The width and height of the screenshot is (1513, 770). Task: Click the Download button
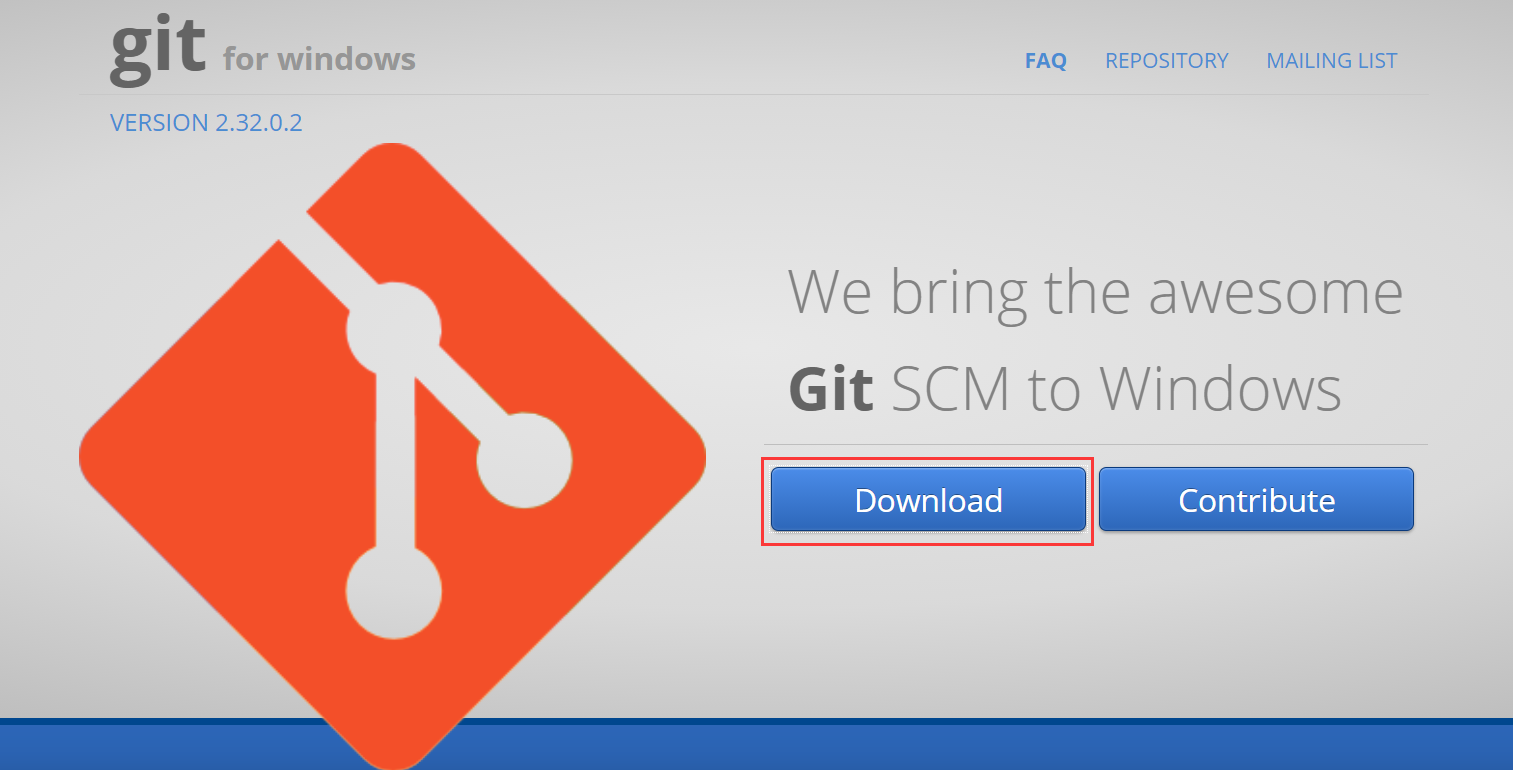[x=928, y=500]
